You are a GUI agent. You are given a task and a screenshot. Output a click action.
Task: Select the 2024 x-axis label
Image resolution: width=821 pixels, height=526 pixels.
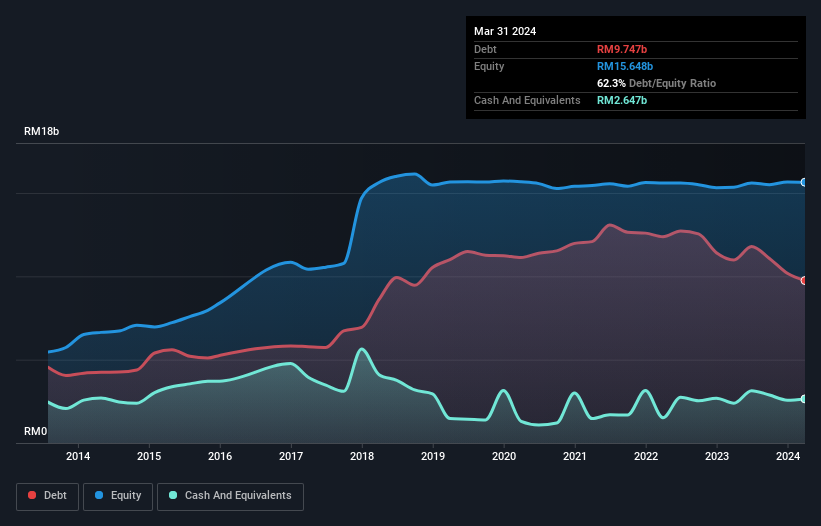[788, 456]
